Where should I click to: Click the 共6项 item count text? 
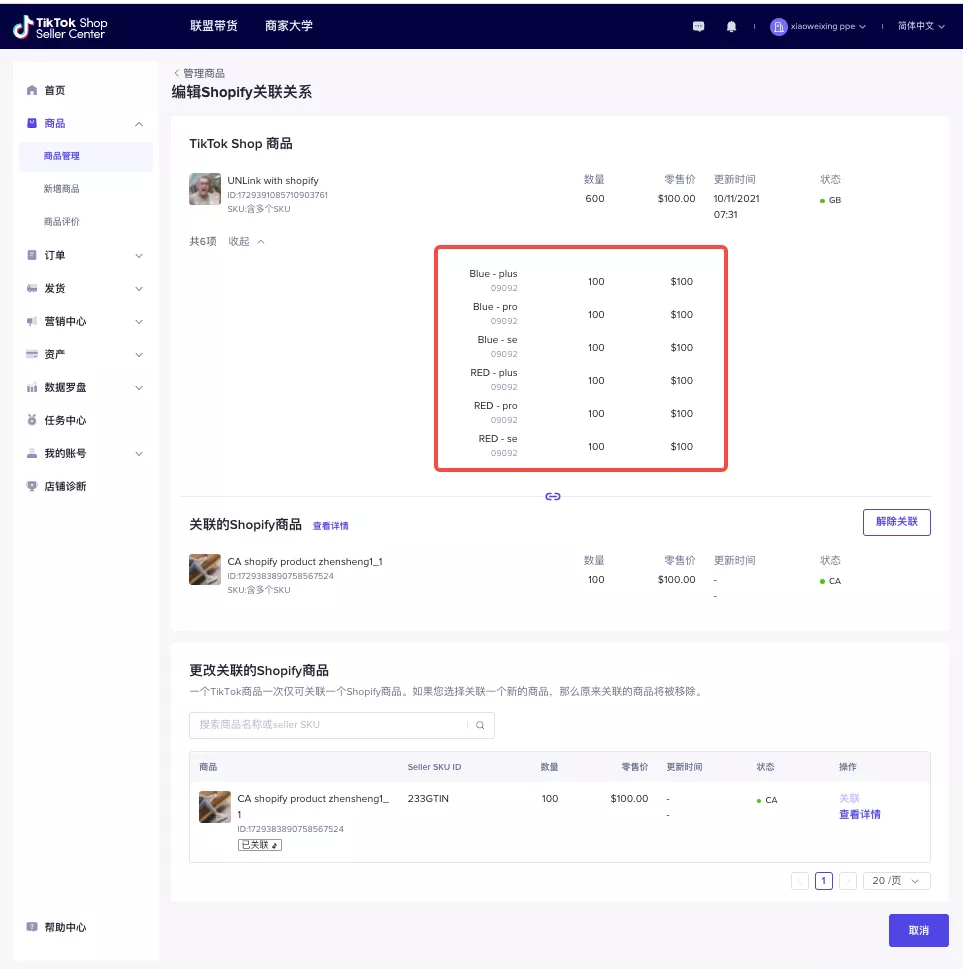[x=203, y=241]
